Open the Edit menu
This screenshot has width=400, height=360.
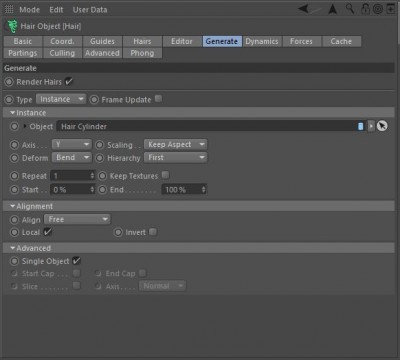pyautogui.click(x=56, y=10)
